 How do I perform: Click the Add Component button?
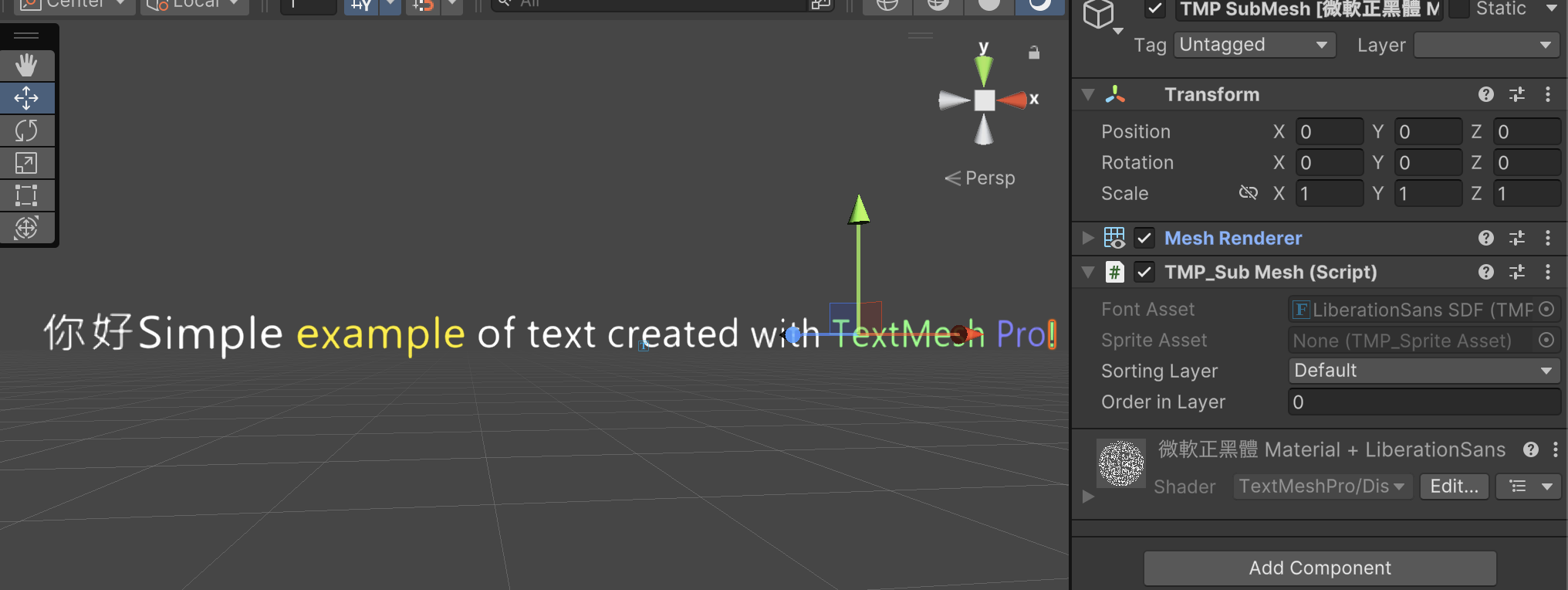point(1320,568)
